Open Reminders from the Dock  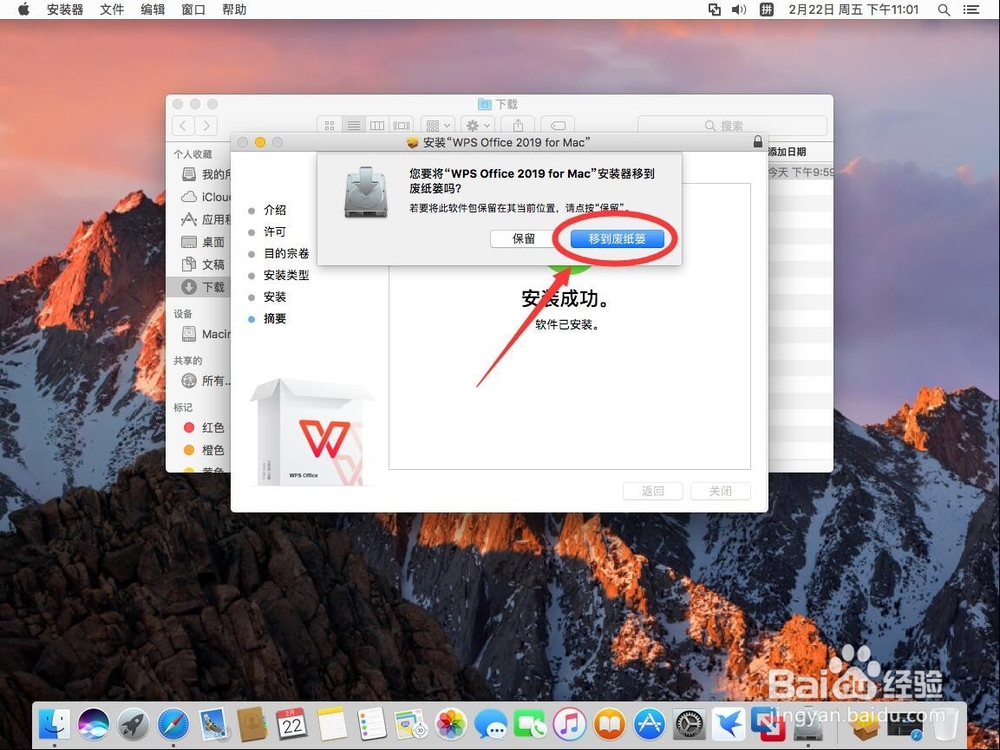[x=371, y=724]
